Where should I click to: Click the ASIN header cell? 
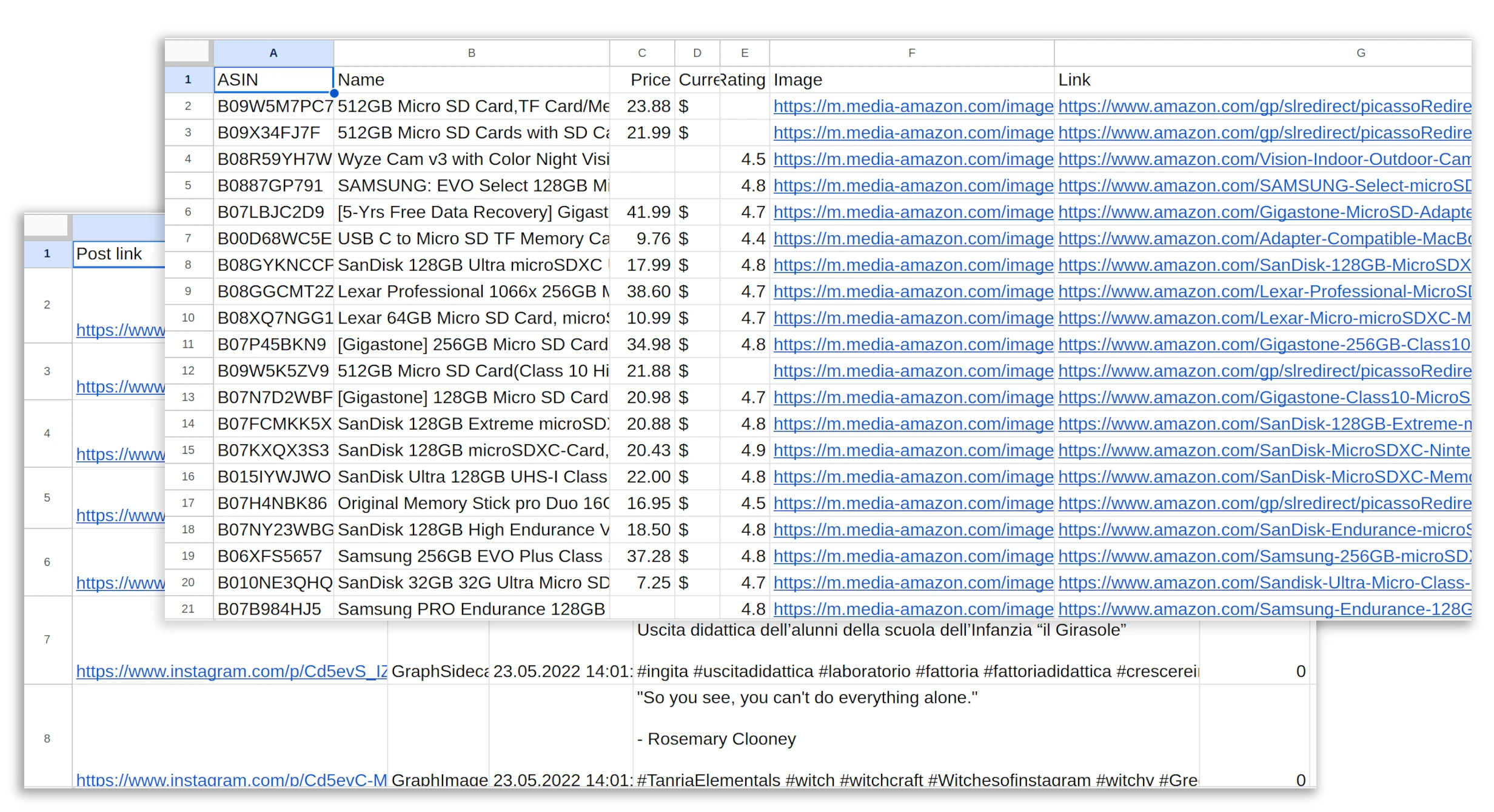click(273, 80)
